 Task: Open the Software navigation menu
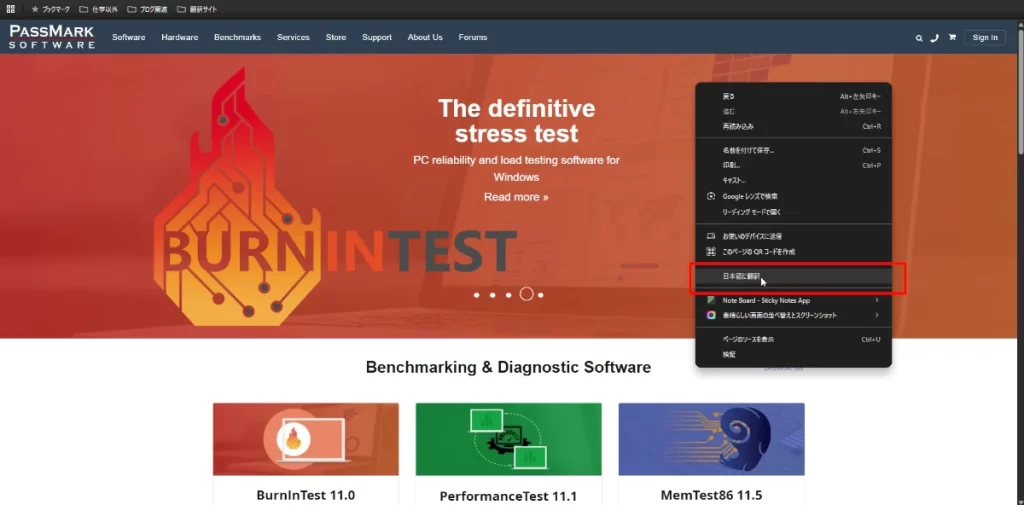(128, 38)
